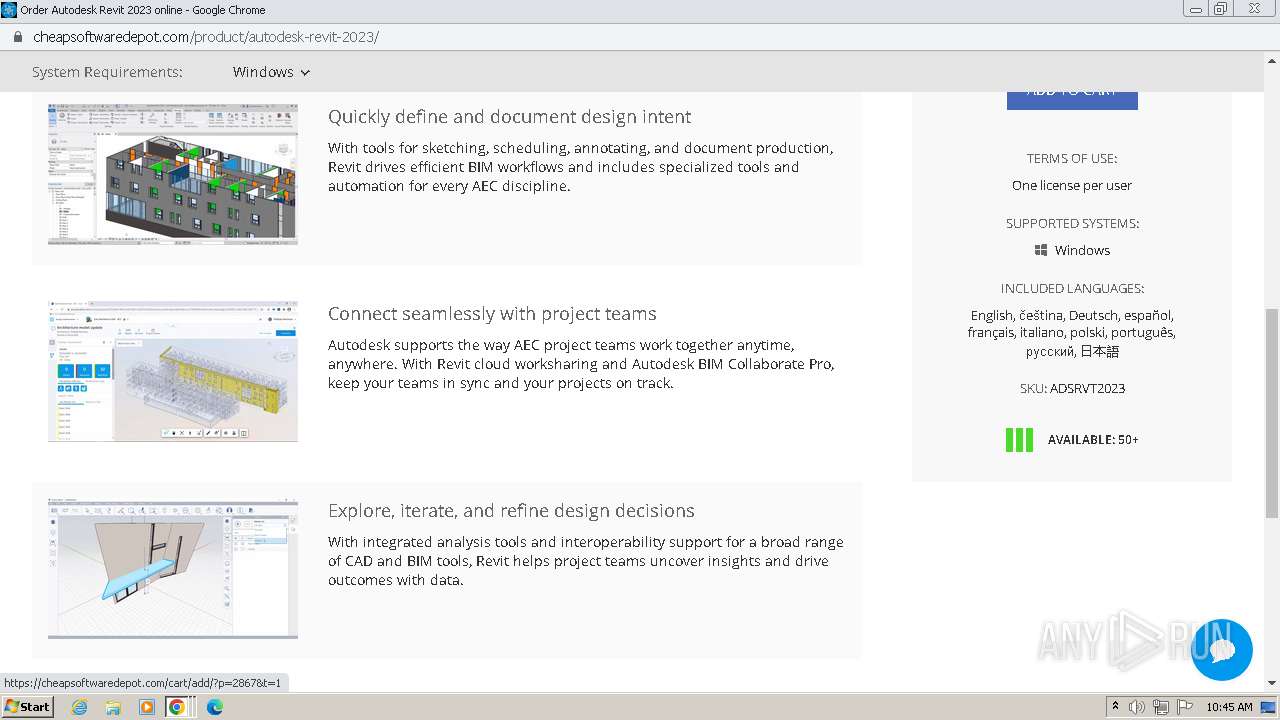
Task: Click the browser address bar URL
Action: pyautogui.click(x=206, y=37)
